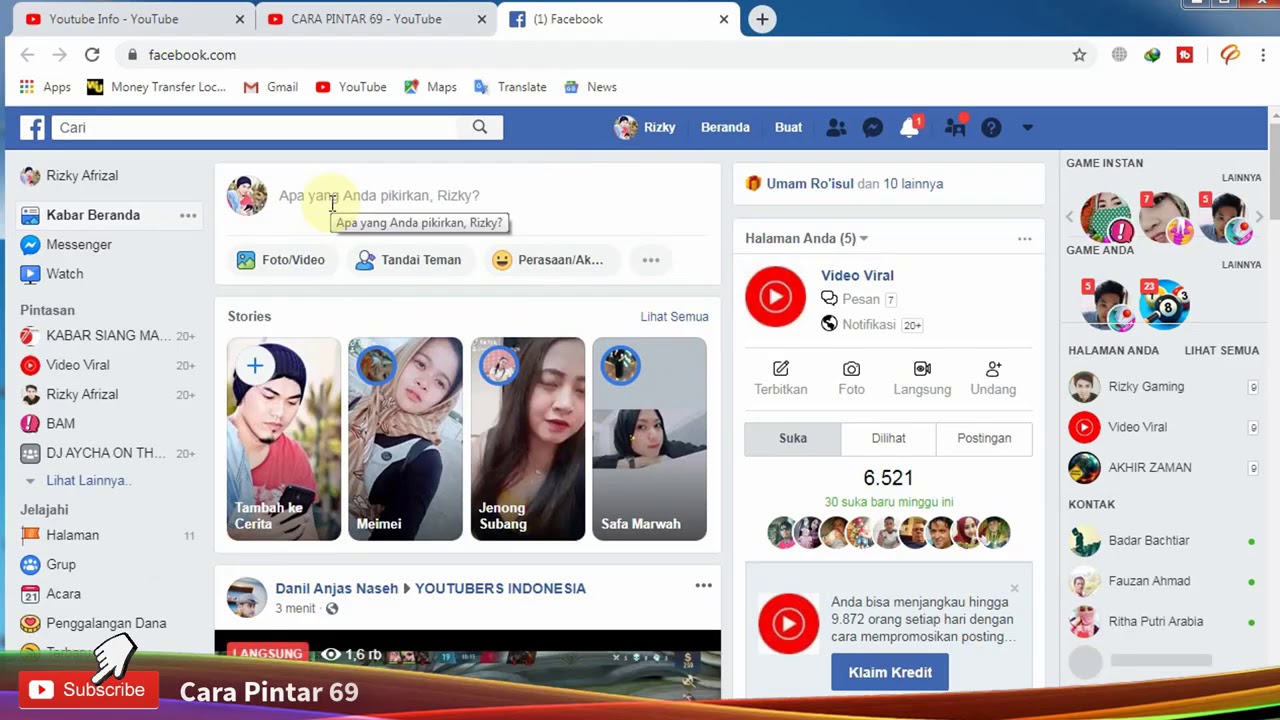Click the friends icon with red dot in top bar
Image resolution: width=1280 pixels, height=720 pixels.
[x=955, y=126]
